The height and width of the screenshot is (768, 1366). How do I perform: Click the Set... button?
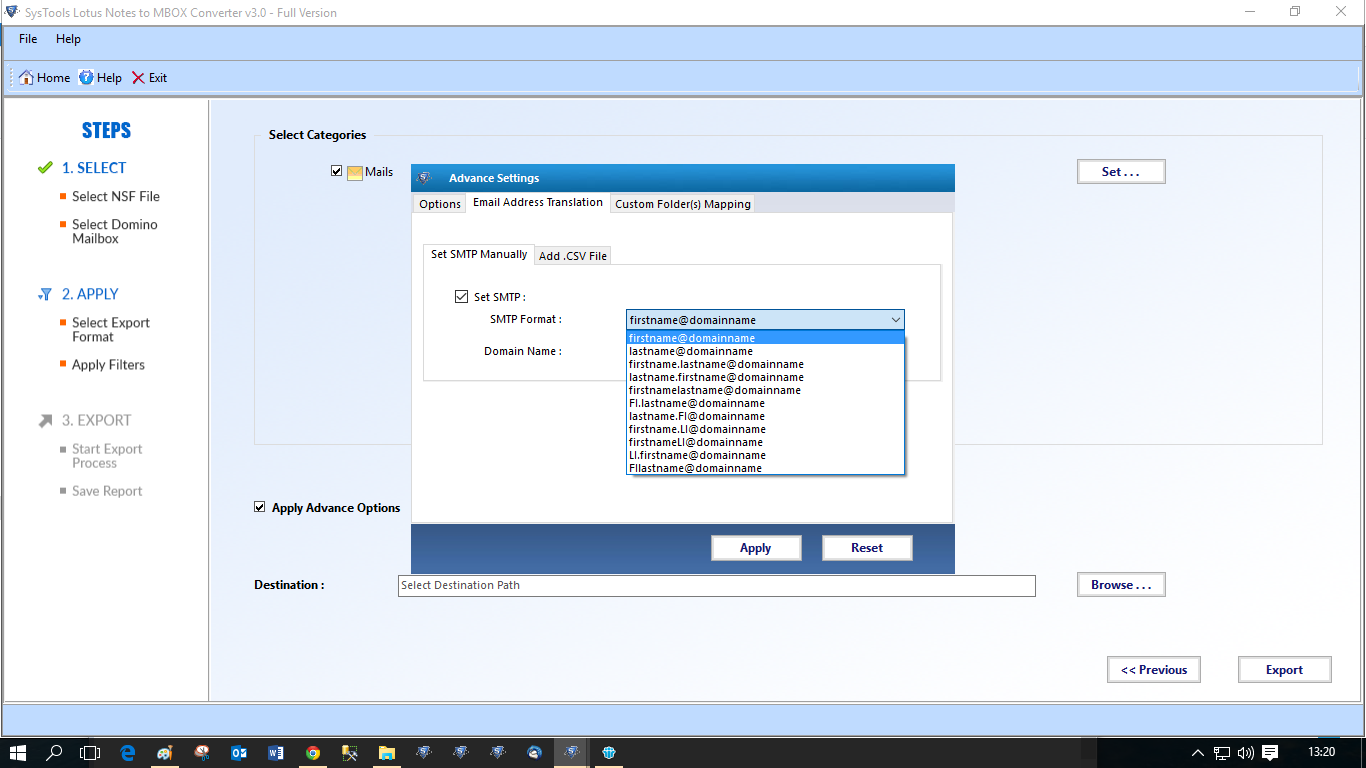point(1121,172)
